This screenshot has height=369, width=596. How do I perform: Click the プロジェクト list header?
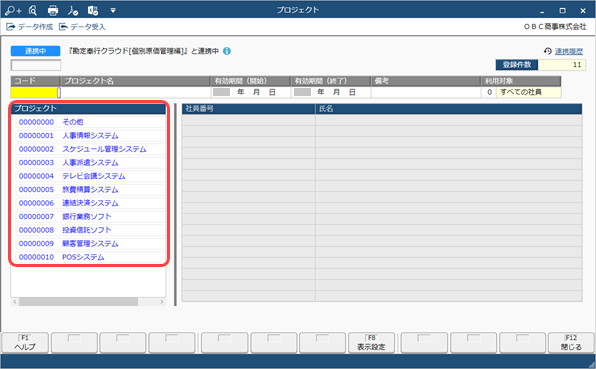pyautogui.click(x=88, y=109)
